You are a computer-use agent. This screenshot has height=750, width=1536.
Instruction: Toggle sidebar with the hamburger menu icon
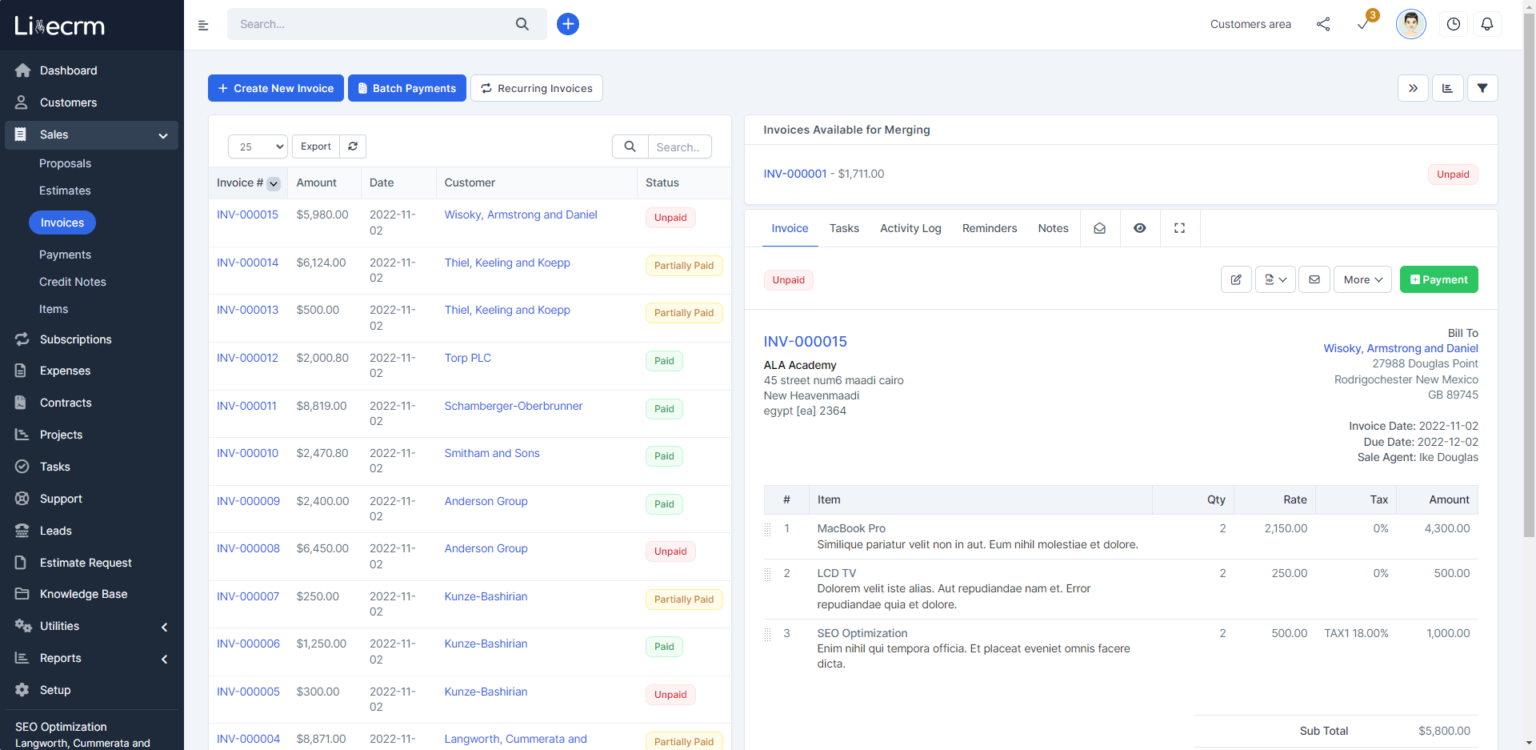[204, 25]
